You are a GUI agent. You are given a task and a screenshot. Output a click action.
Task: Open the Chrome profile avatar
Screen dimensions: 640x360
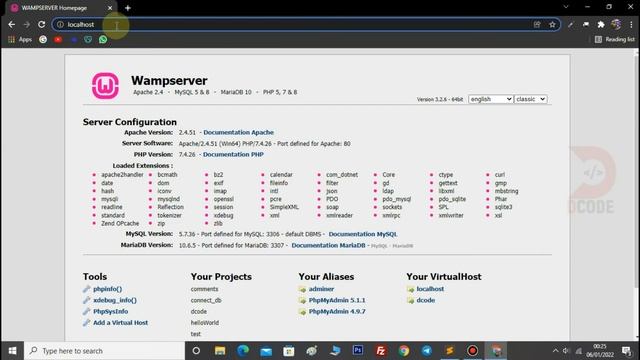tap(616, 24)
